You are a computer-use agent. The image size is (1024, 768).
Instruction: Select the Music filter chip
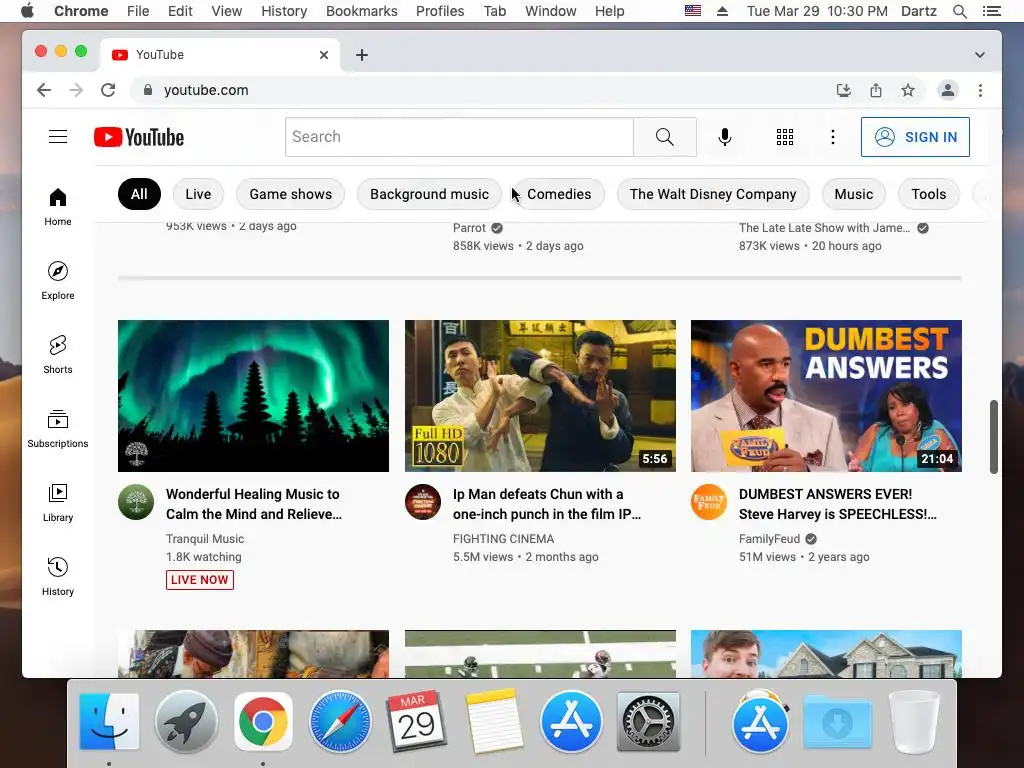[854, 194]
